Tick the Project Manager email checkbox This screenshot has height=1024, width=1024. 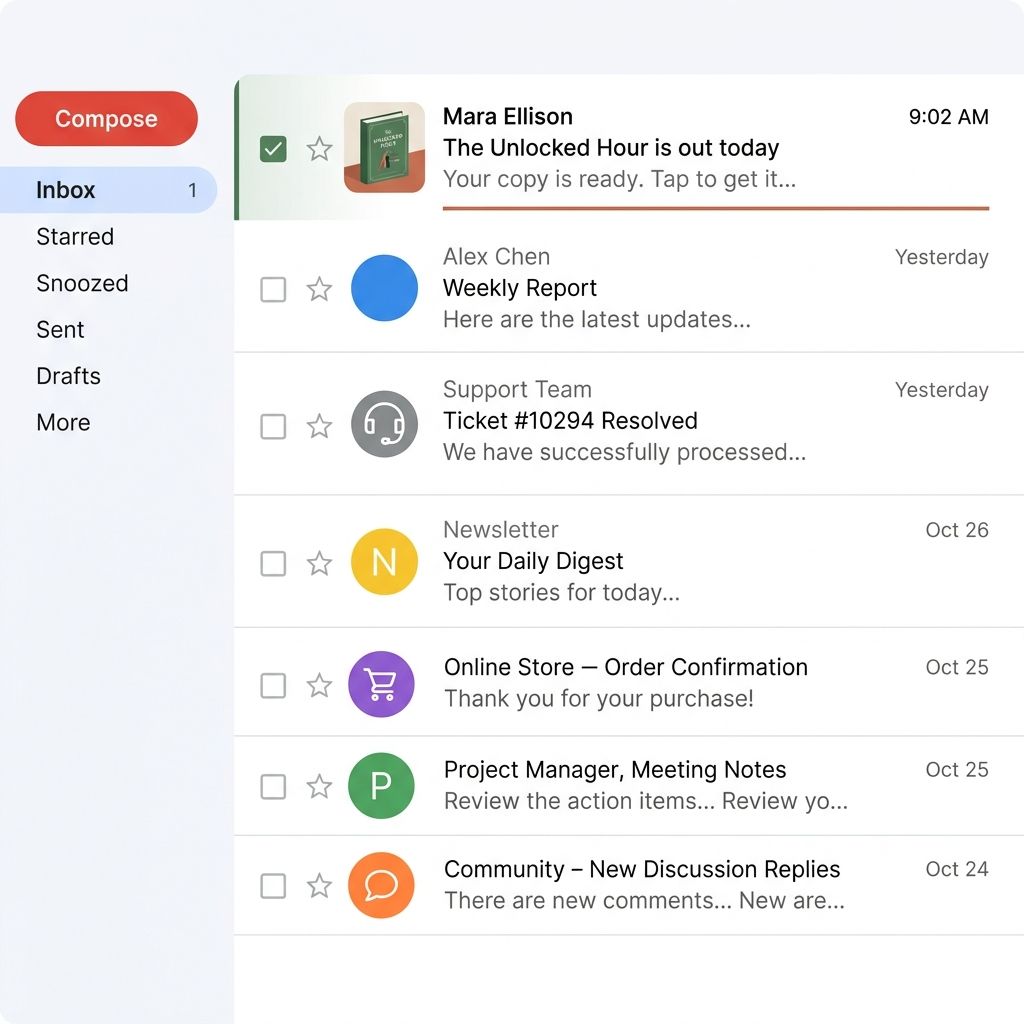[273, 787]
